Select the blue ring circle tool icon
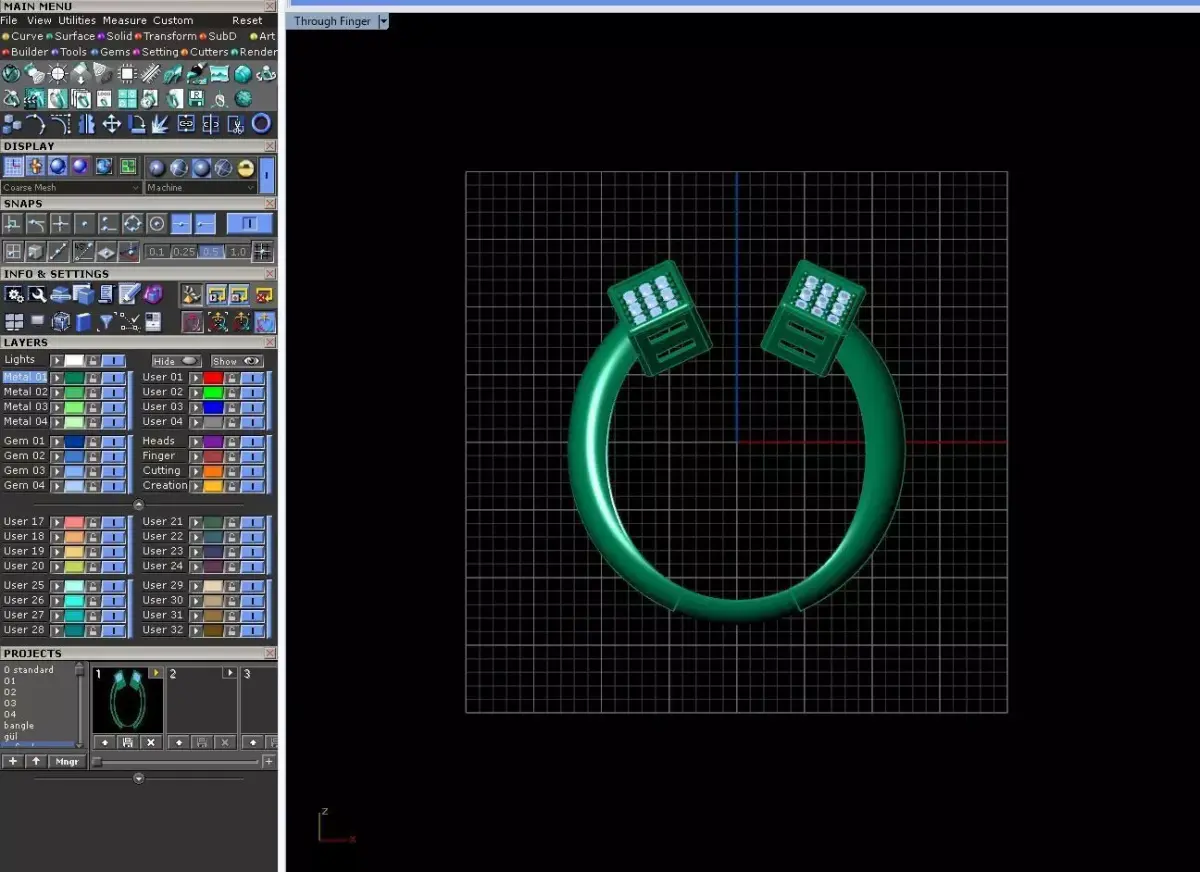This screenshot has width=1200, height=872. pos(261,123)
